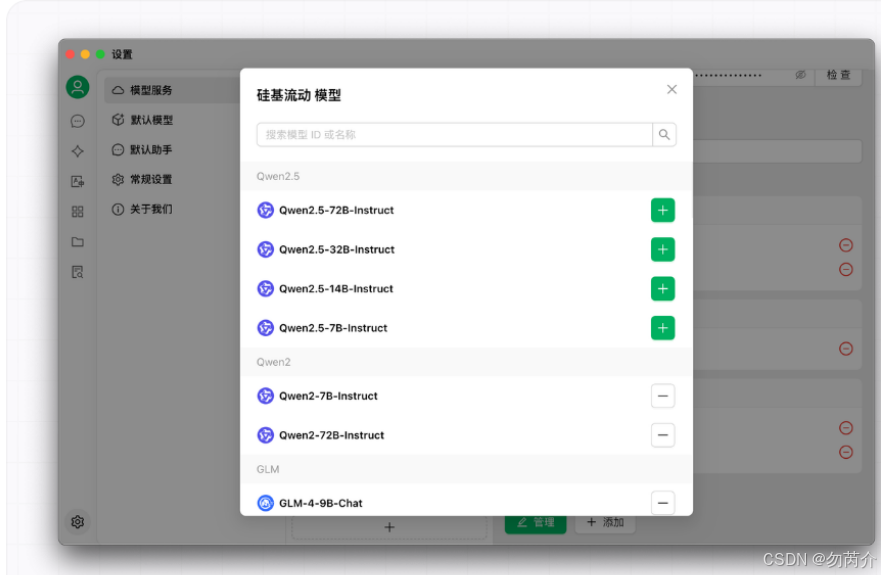Add the Qwen2.5-72B-Instruct model
881x575 pixels.
pos(662,210)
